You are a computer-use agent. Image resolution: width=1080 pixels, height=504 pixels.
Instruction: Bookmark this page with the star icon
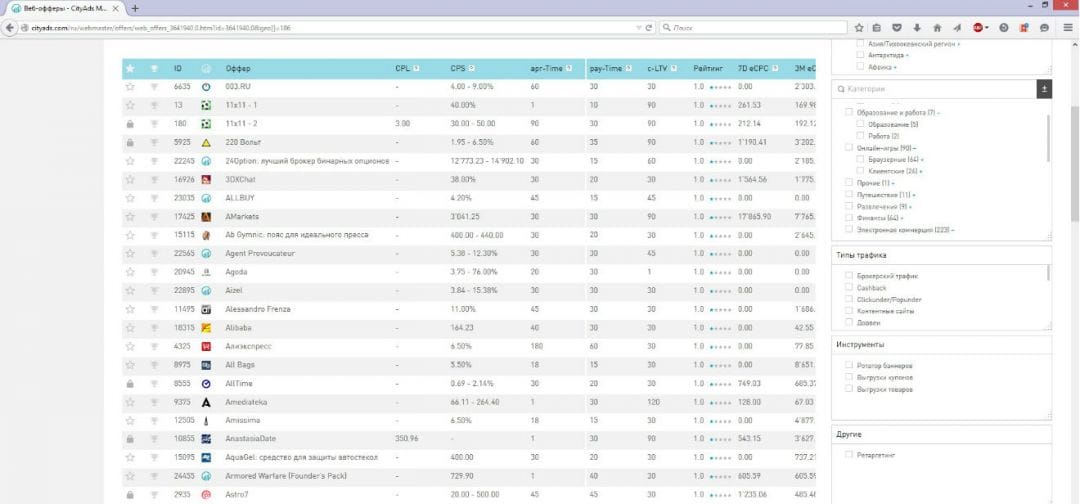[x=859, y=28]
